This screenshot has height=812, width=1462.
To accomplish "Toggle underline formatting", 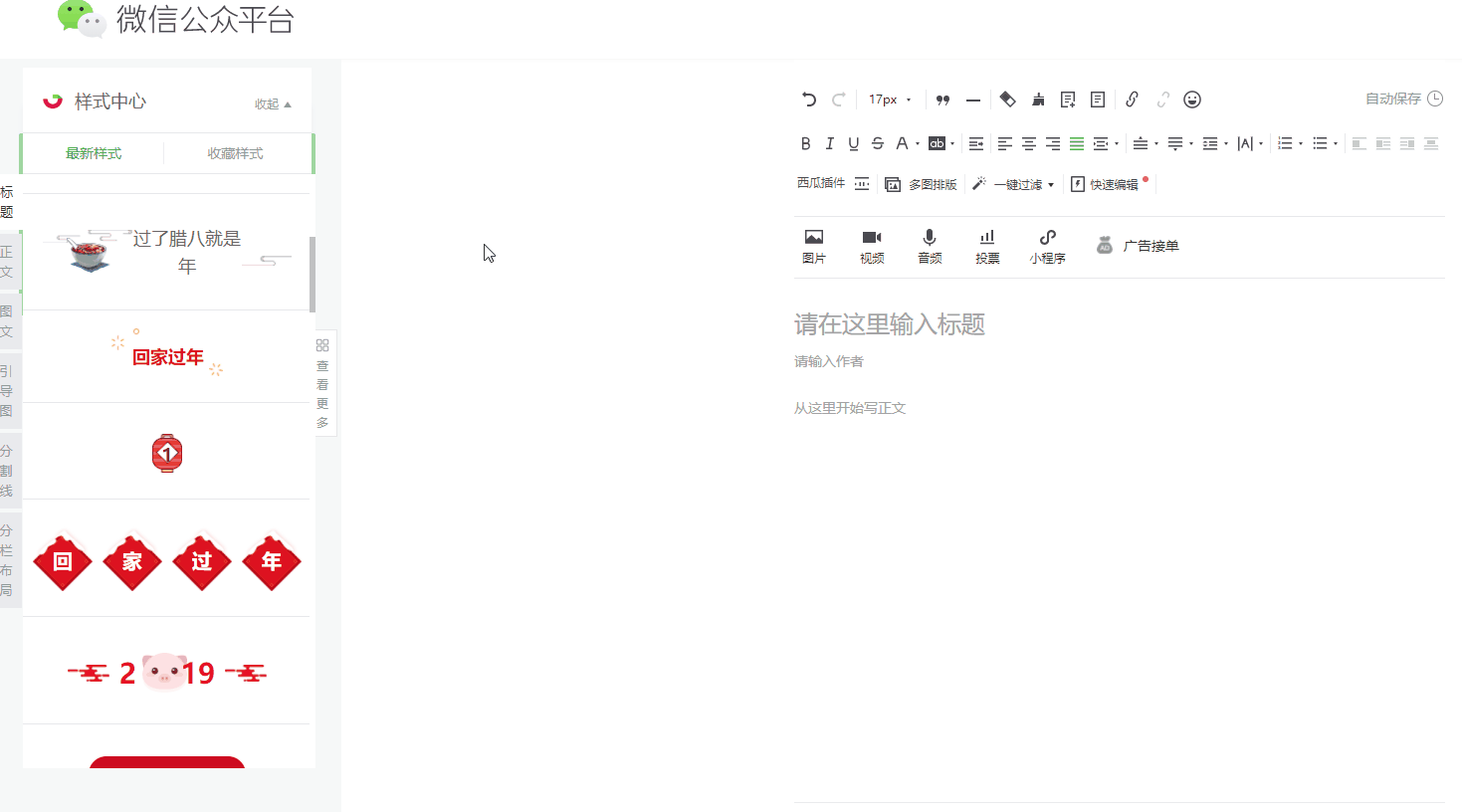I will 853,144.
